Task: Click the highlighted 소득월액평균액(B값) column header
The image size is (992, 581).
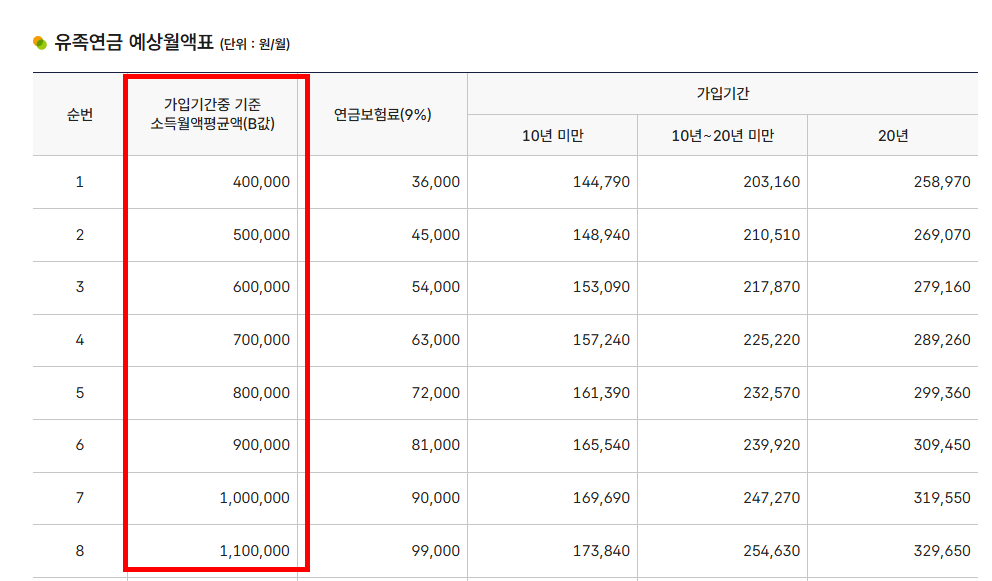Action: (215, 114)
